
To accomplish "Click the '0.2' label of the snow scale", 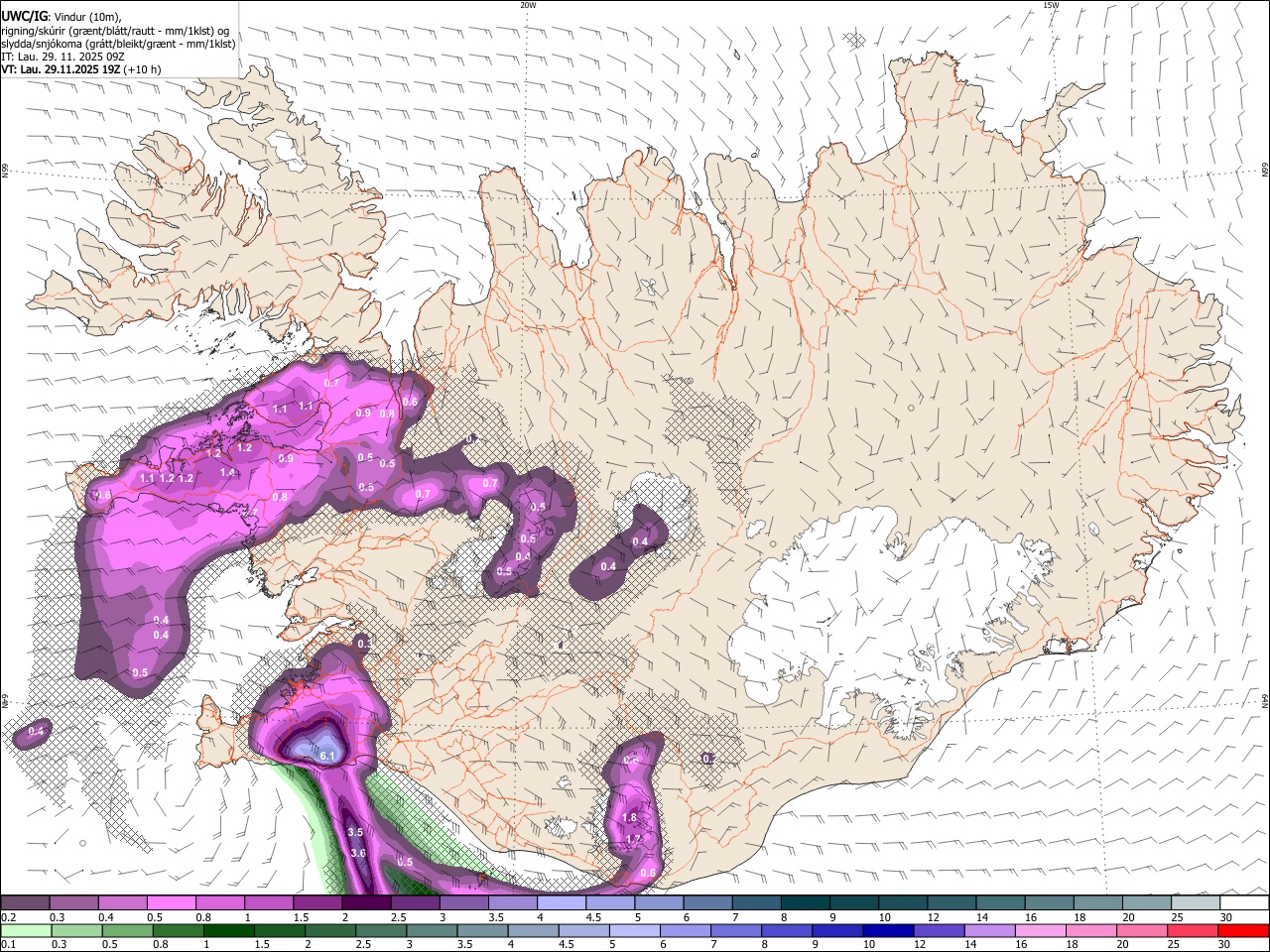I will (x=8, y=917).
